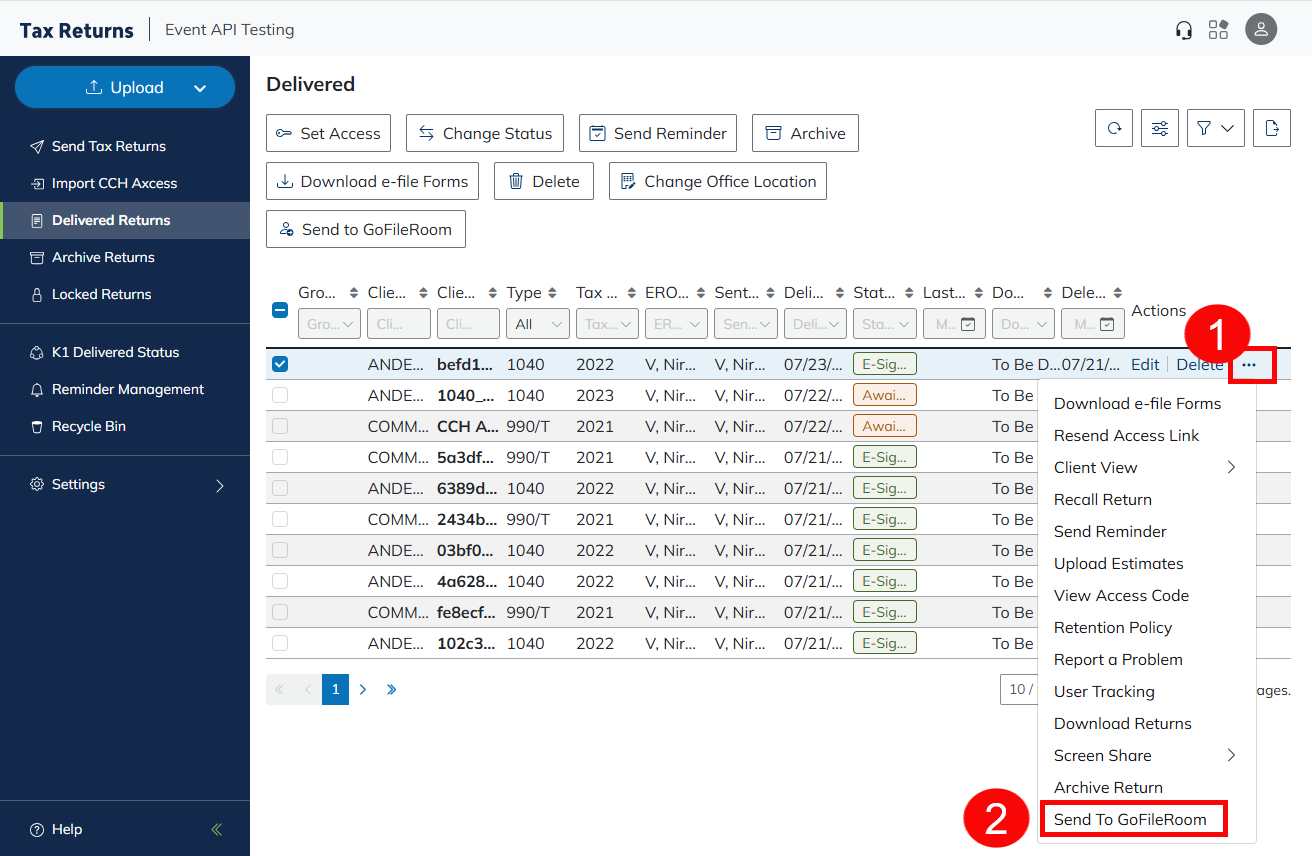
Task: Toggle the select-all header checkbox
Action: 280,310
